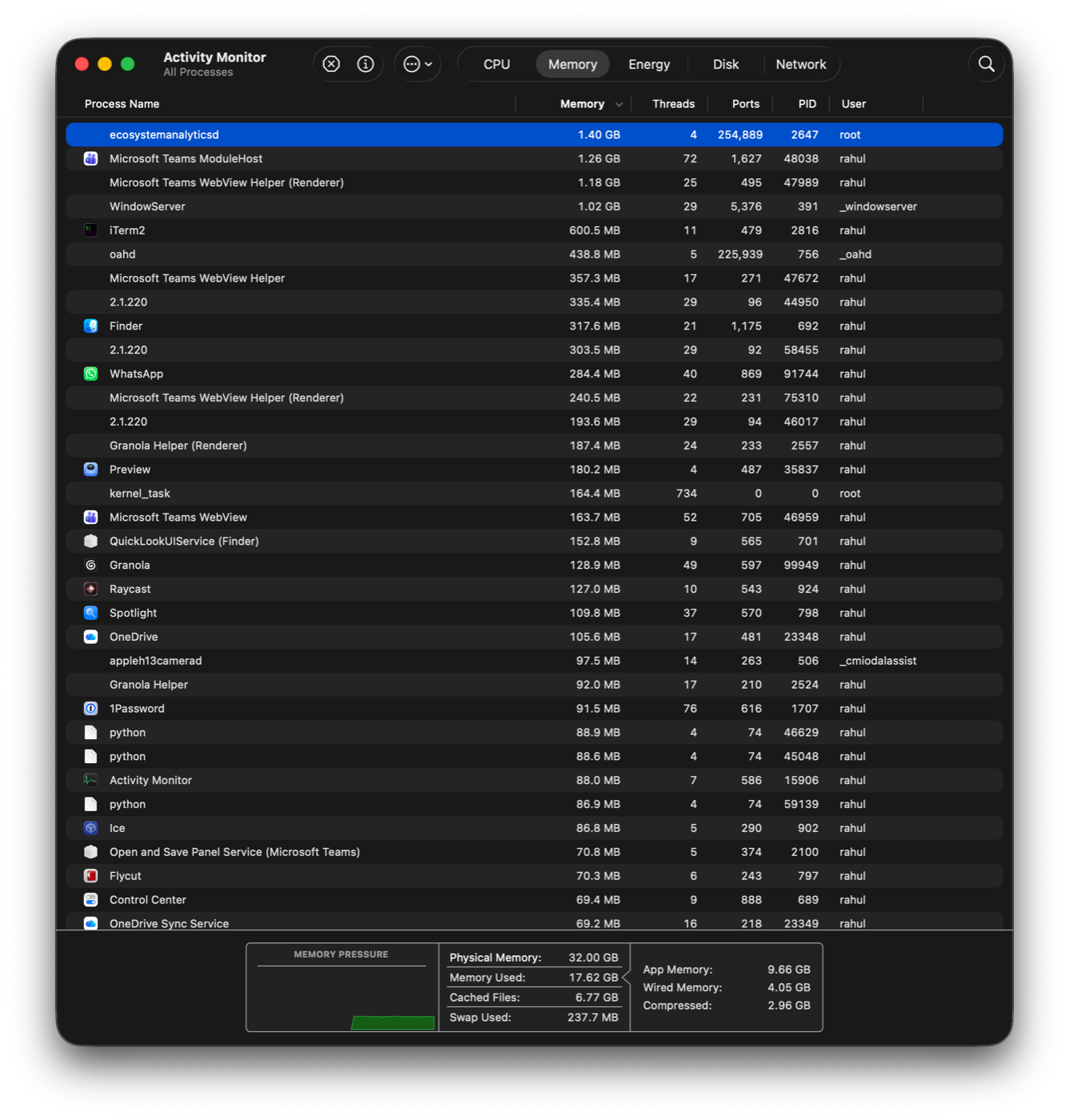
Task: Click the python document icon for PID 59139
Action: tap(90, 804)
